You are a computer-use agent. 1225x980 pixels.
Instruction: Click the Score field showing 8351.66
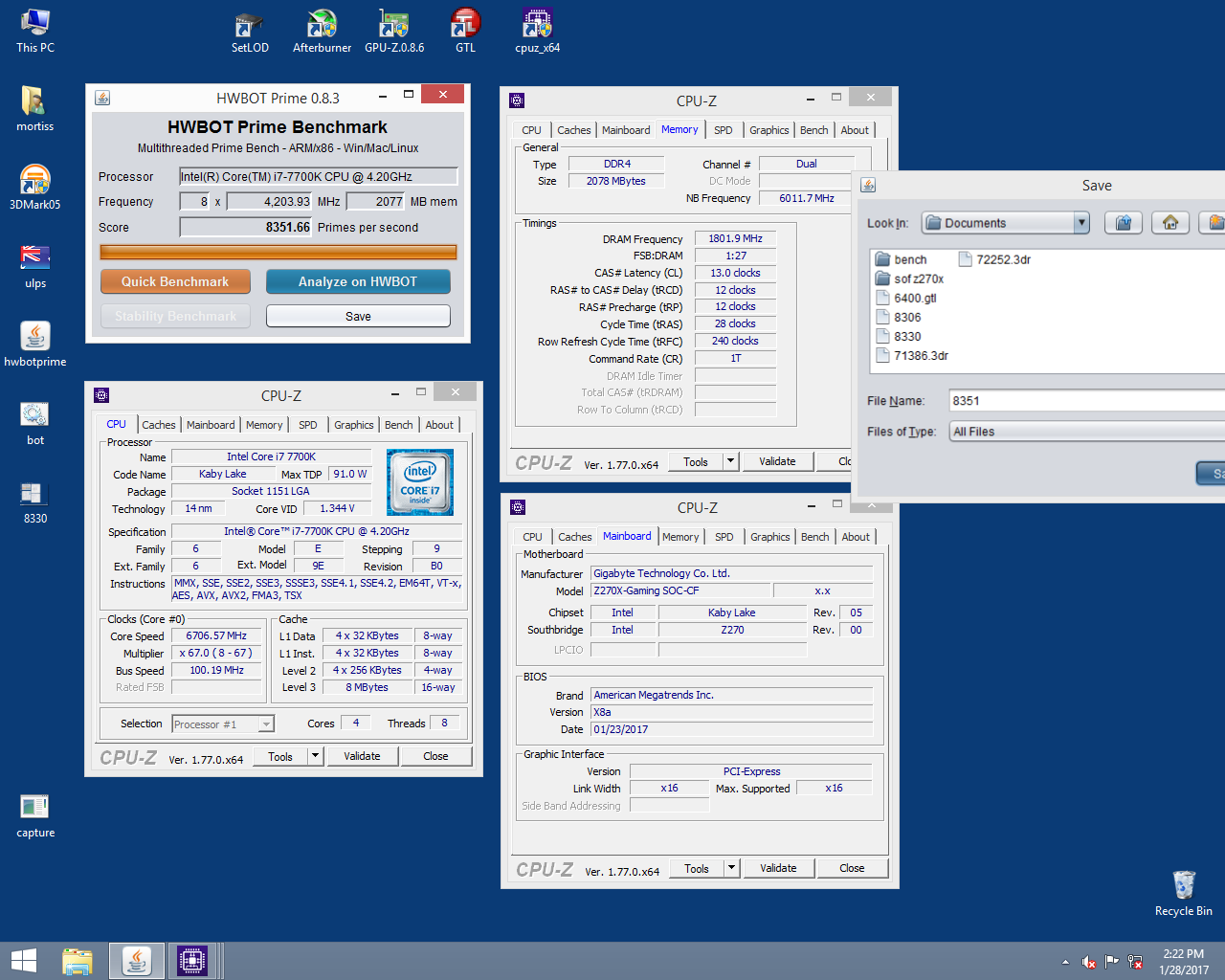[x=246, y=227]
